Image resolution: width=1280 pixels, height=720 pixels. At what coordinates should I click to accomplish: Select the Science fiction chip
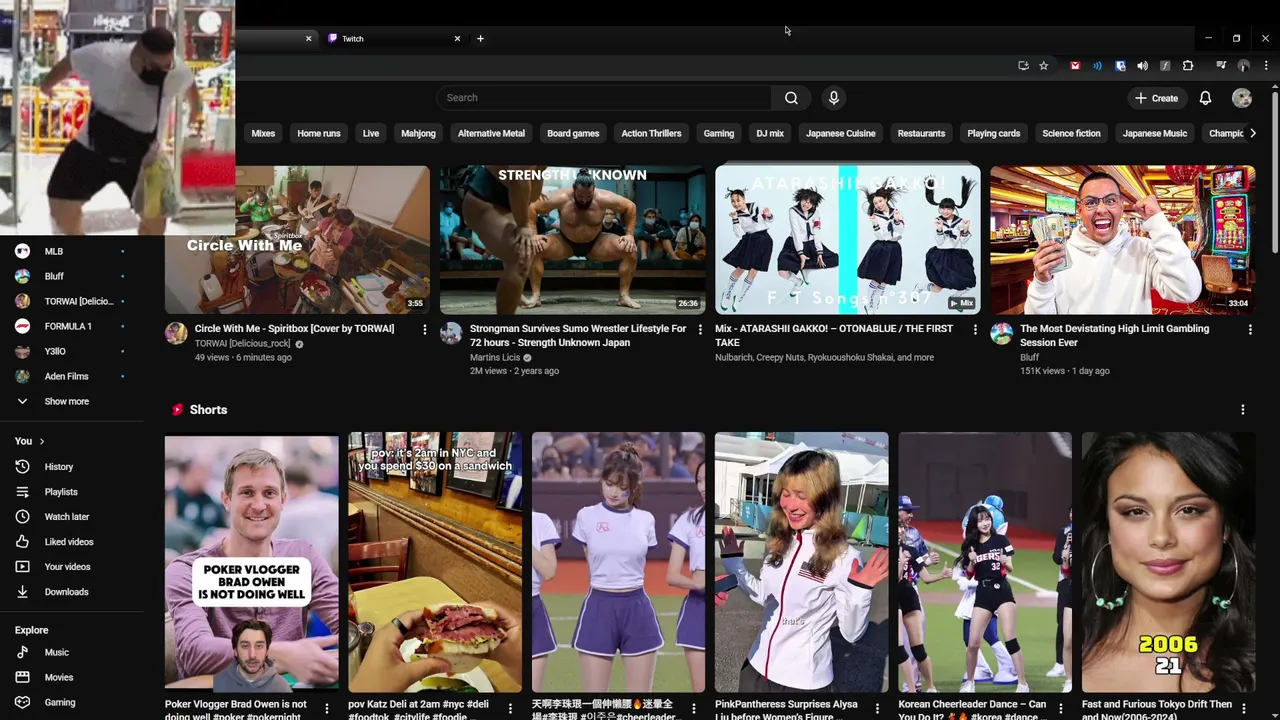(1071, 133)
